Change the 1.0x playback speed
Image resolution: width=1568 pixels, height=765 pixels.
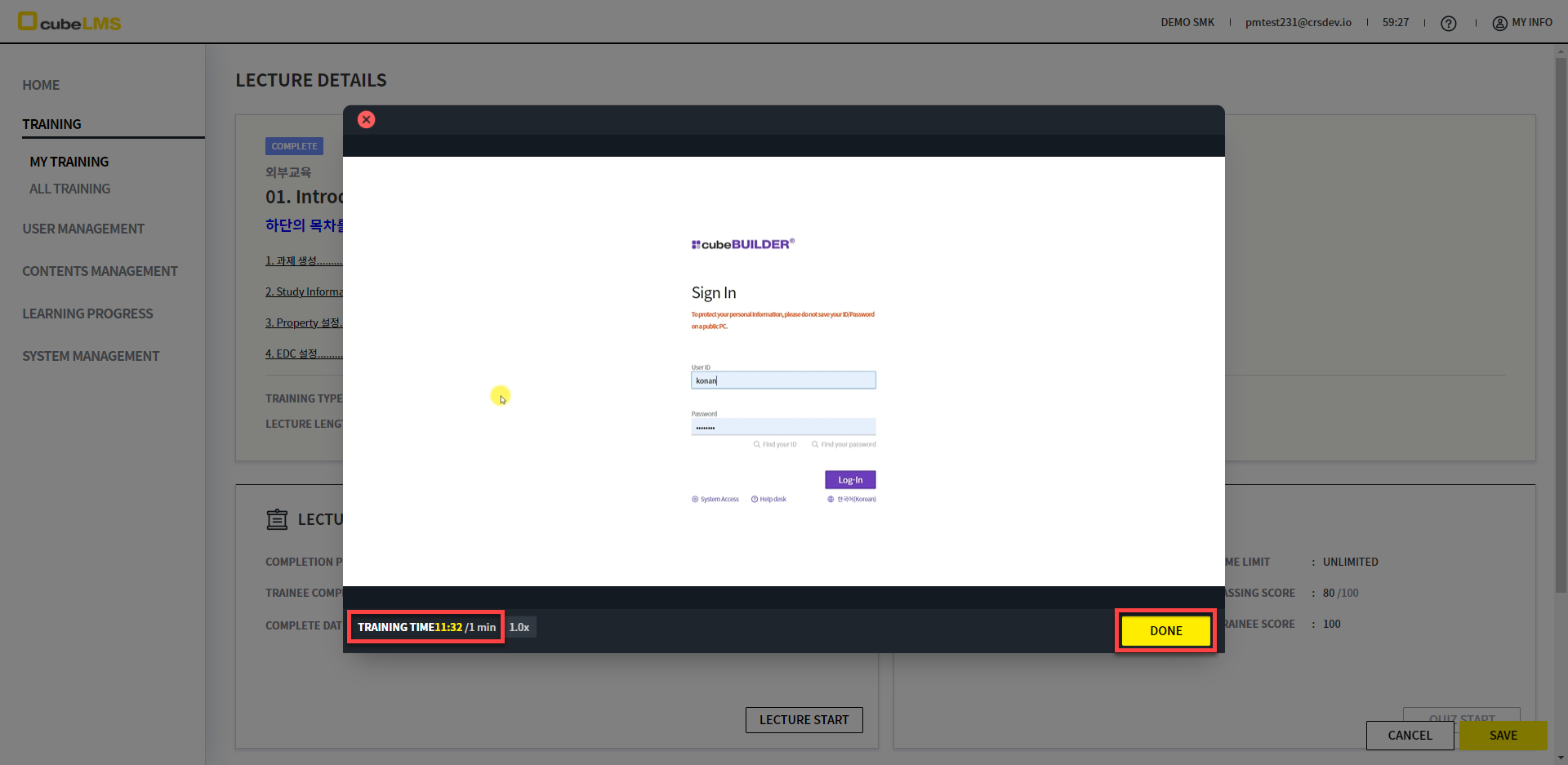click(x=519, y=628)
